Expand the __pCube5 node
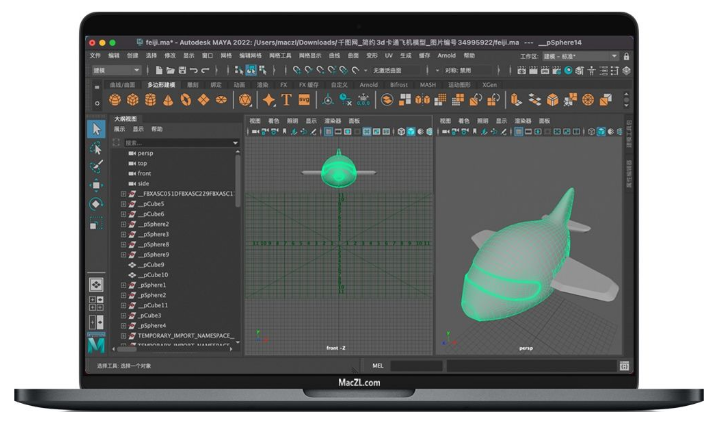 (x=123, y=204)
